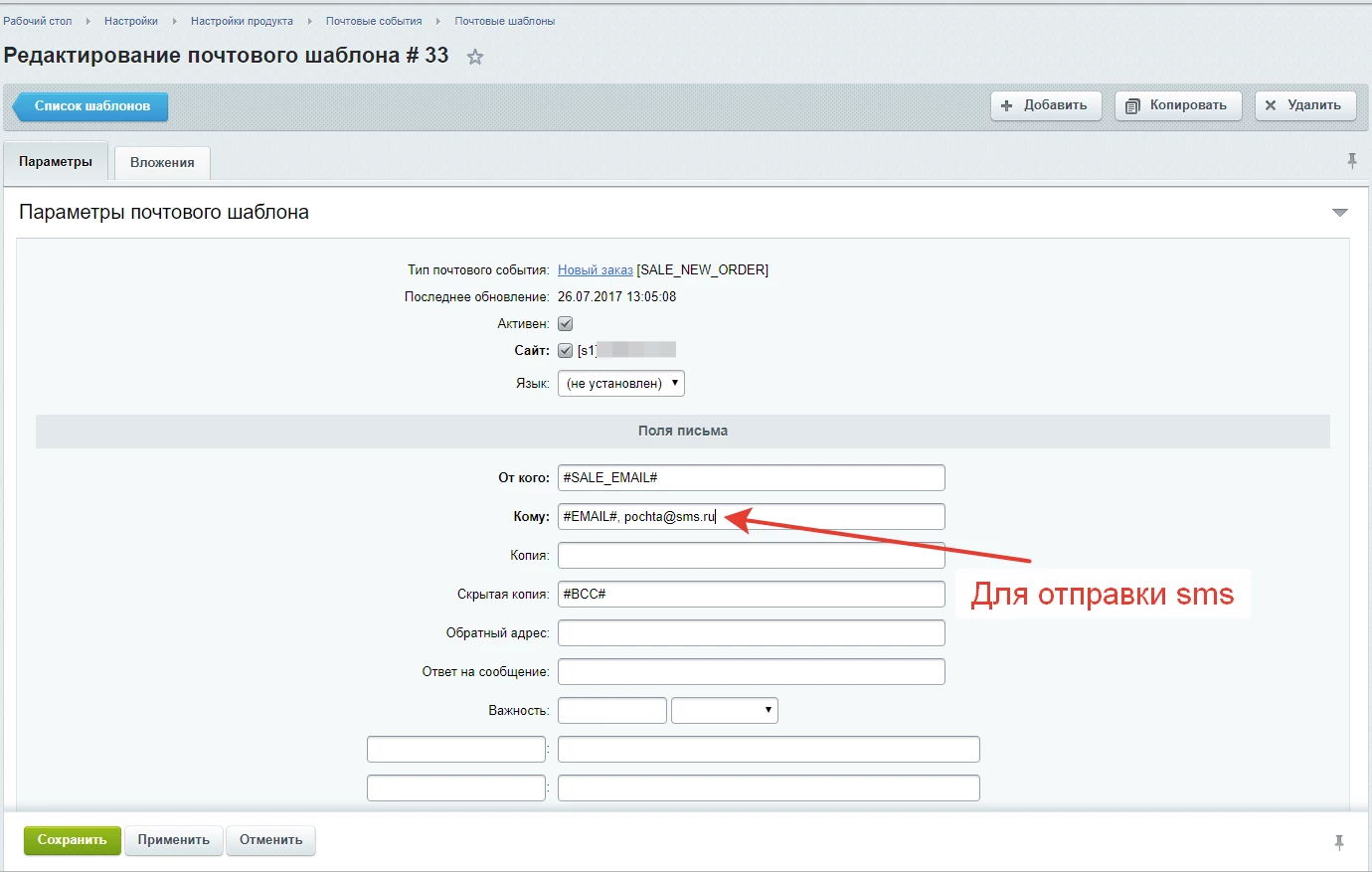Open the Важность dropdown list
1372x873 pixels.
click(724, 711)
